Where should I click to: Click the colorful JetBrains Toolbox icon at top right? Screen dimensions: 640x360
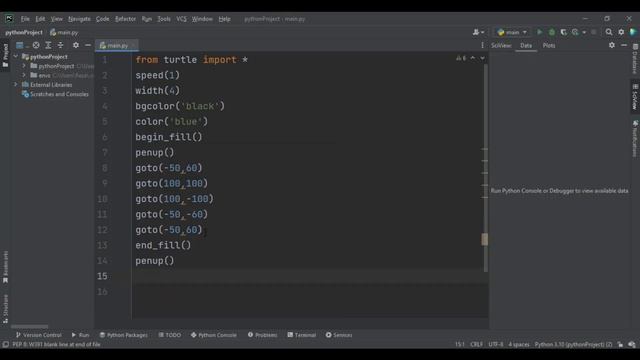(x=633, y=32)
